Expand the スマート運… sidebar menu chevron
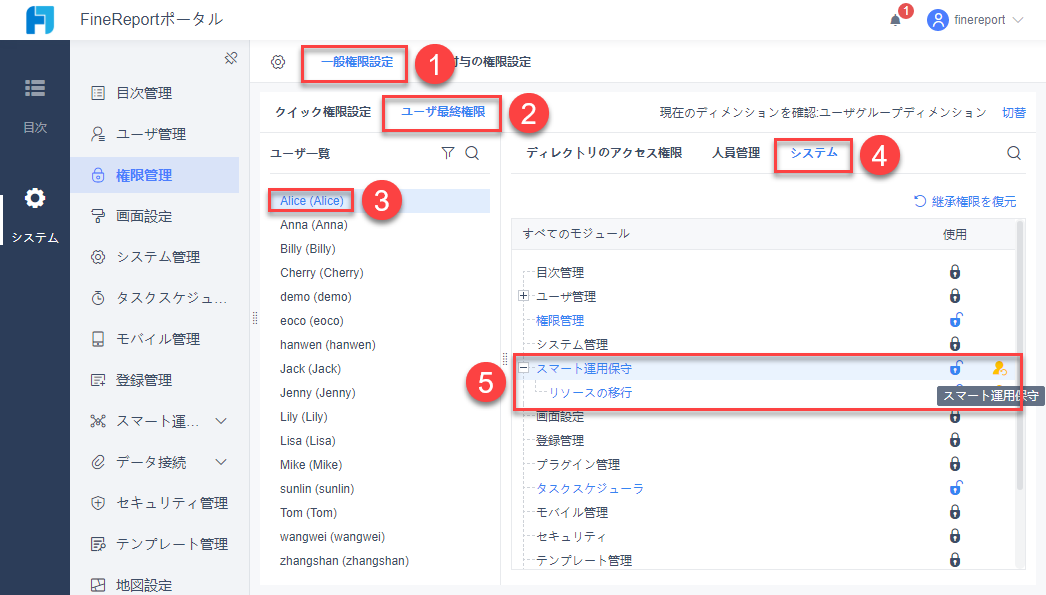Image resolution: width=1046 pixels, height=595 pixels. [221, 421]
